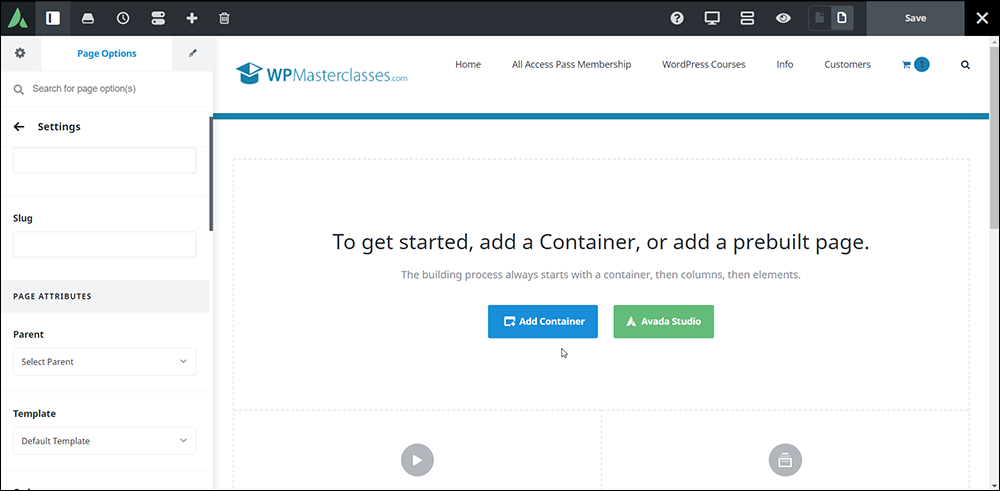
Task: Open the history clock icon
Action: point(122,18)
